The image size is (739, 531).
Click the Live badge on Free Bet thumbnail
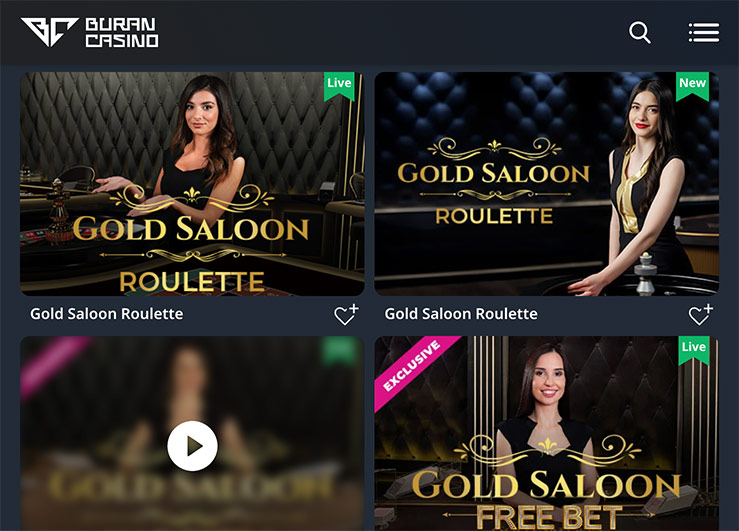pyautogui.click(x=694, y=350)
